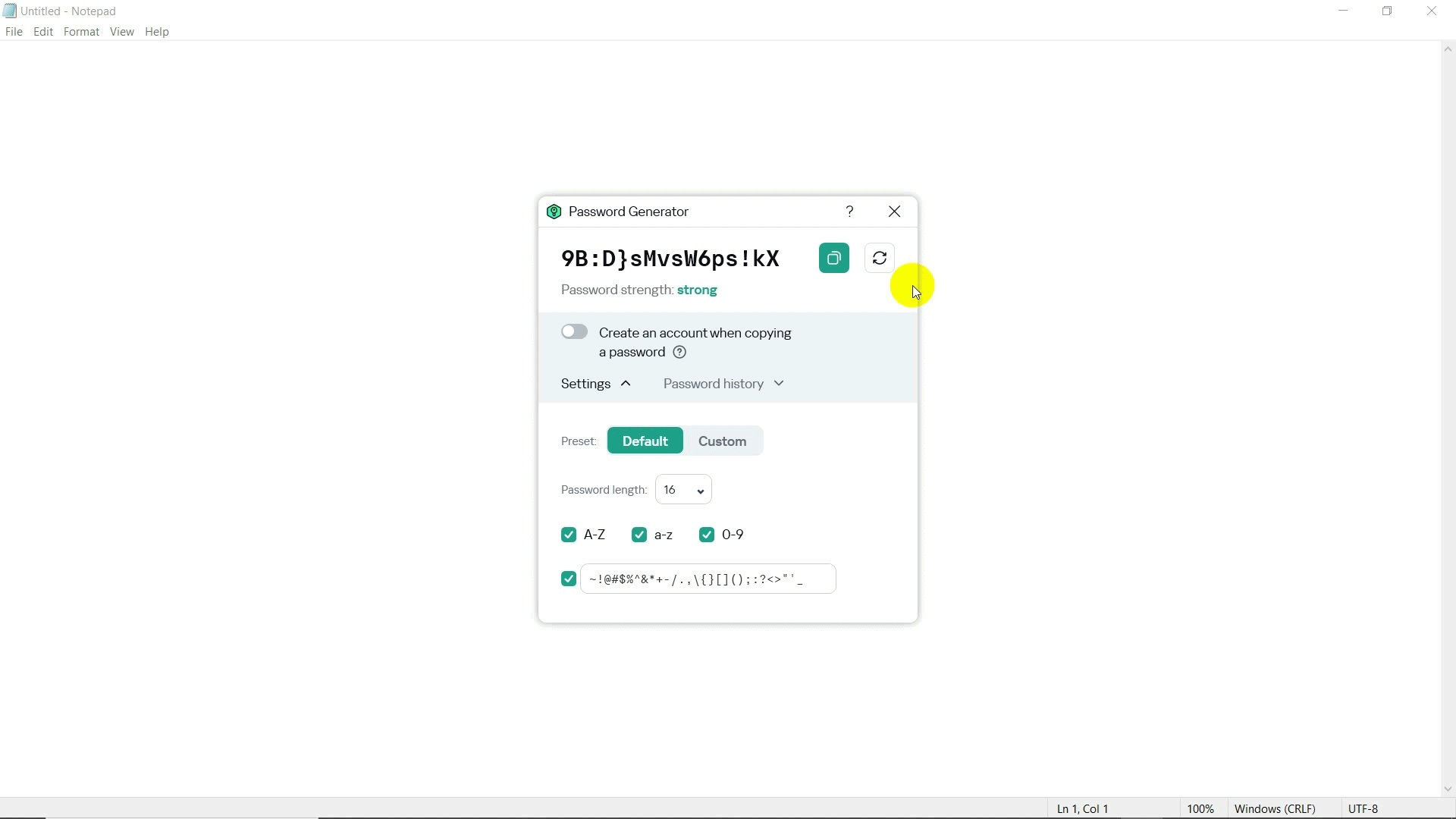Viewport: 1456px width, 819px height.
Task: Click the special characters input field
Action: point(708,579)
